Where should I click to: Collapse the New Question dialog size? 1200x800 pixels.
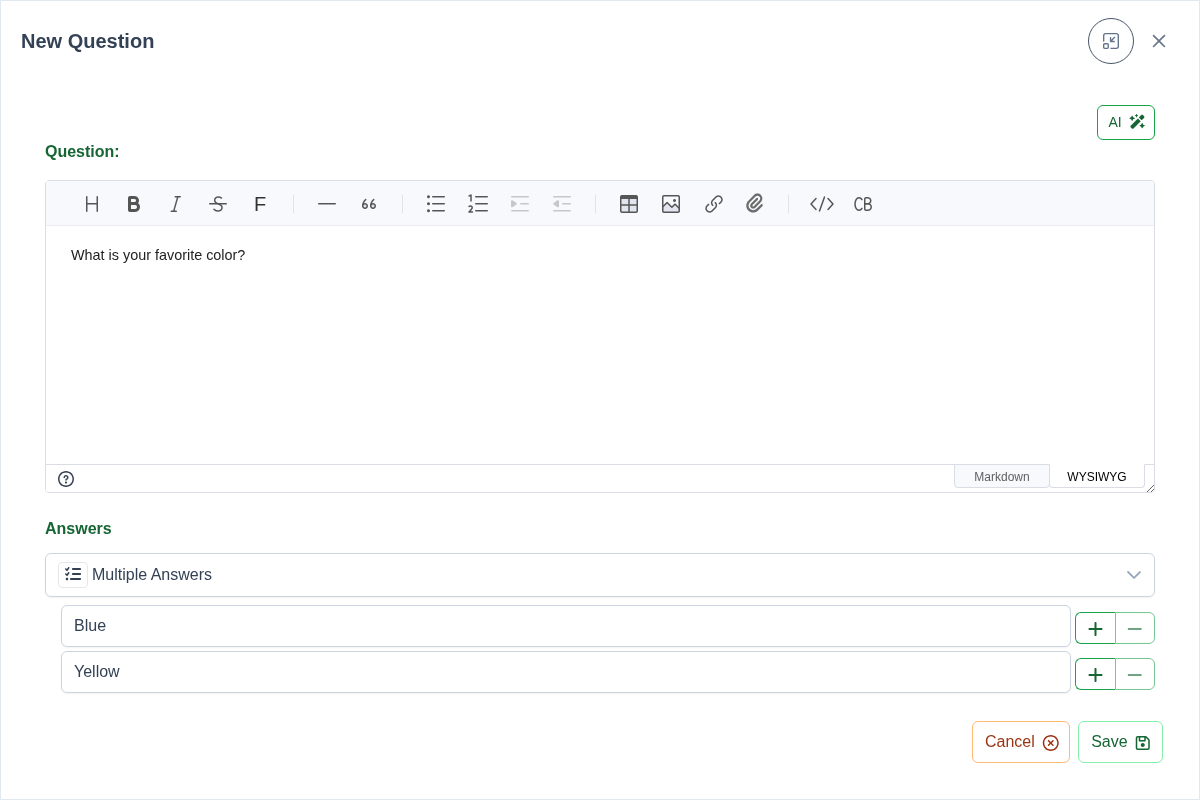click(x=1111, y=41)
